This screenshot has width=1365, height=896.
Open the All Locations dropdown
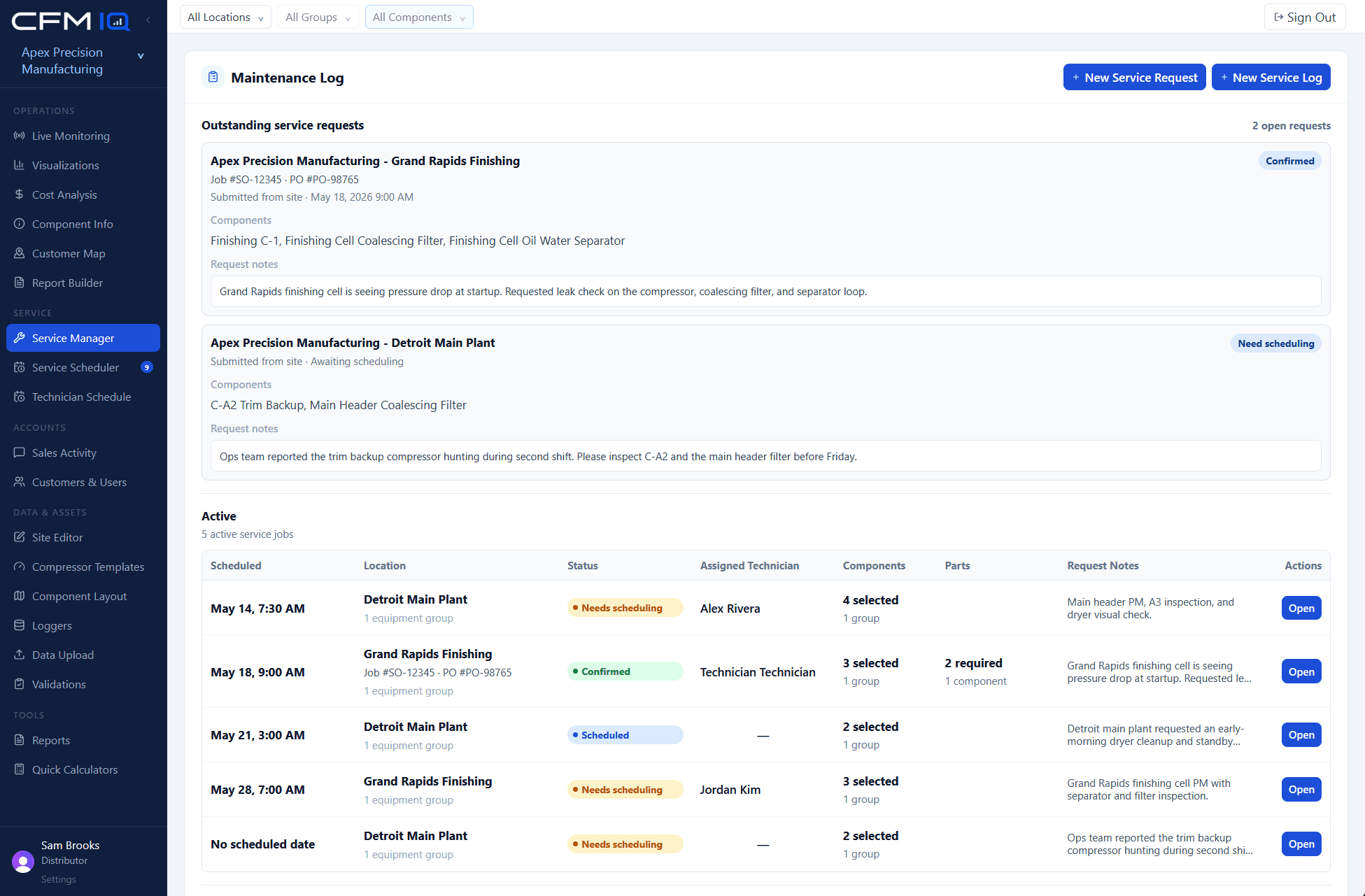click(x=225, y=17)
